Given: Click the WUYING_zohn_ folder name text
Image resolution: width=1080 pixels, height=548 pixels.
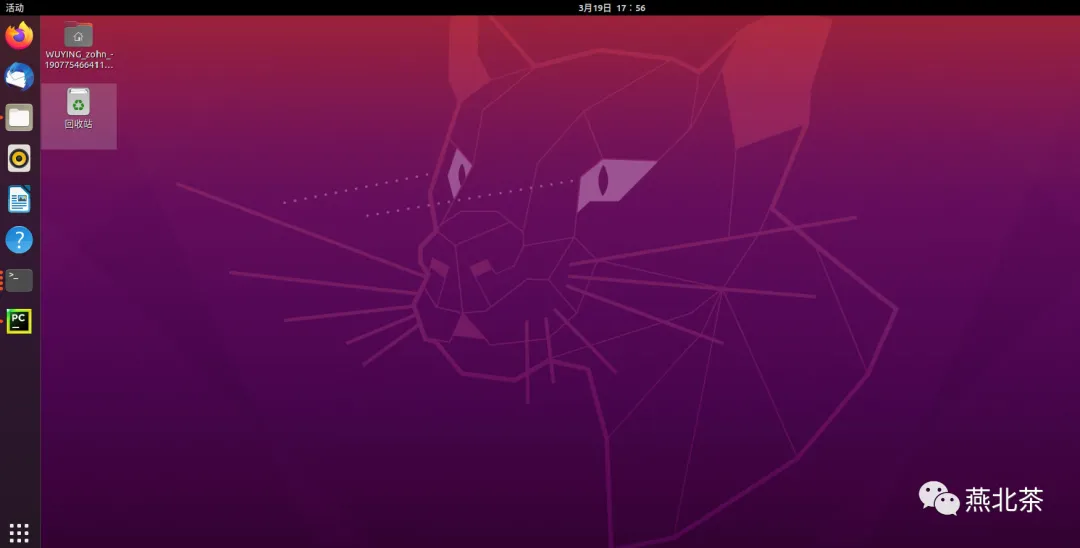Looking at the screenshot, I should click(79, 59).
